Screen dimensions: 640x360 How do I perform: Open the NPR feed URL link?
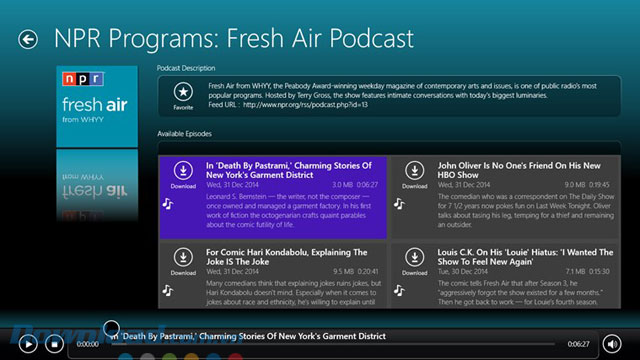tap(305, 105)
